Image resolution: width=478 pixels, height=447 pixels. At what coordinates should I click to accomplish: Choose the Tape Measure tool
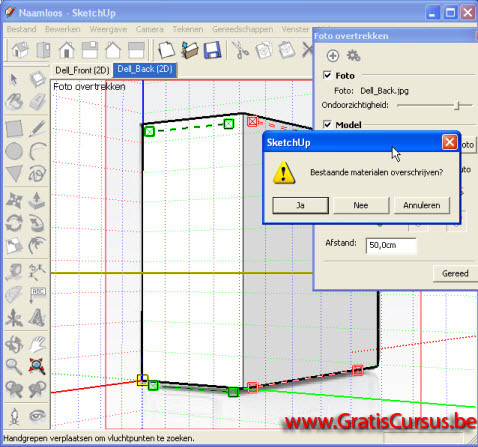pos(14,272)
